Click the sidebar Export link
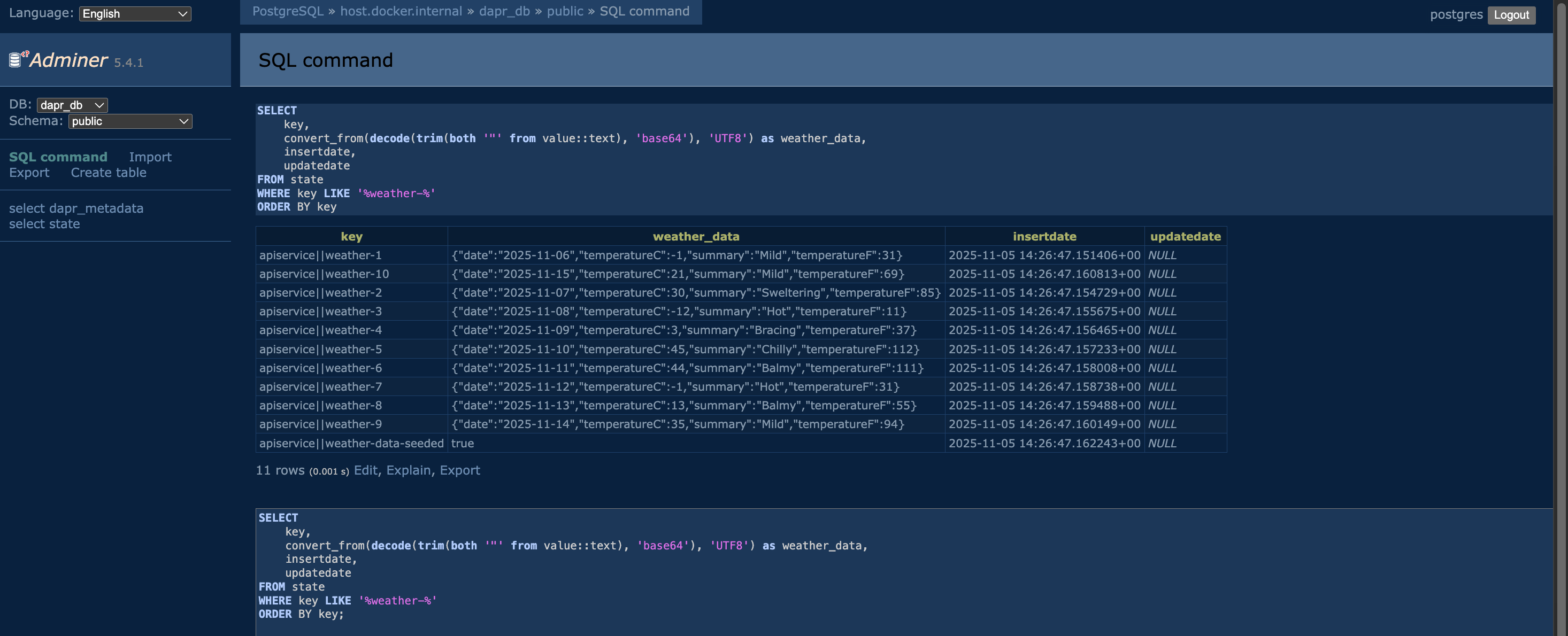This screenshot has width=1568, height=636. 29,173
